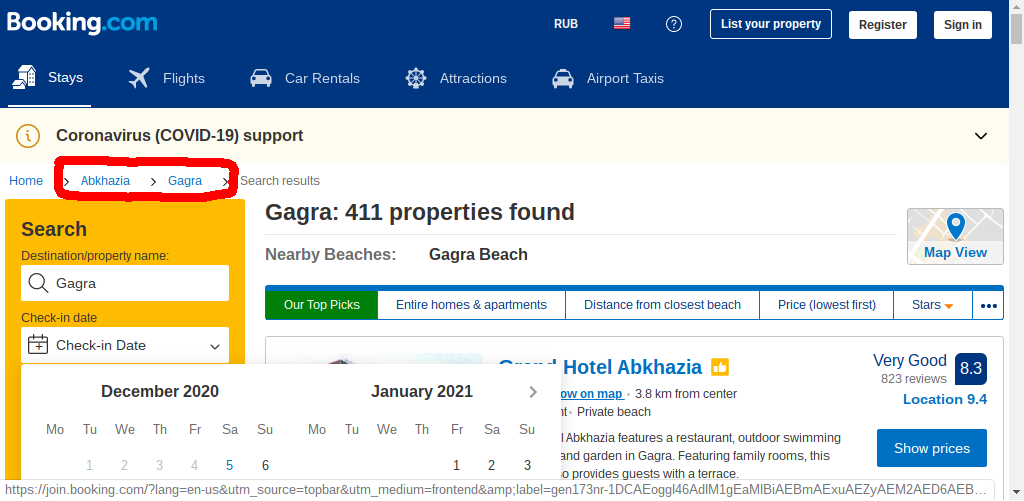Open Abkhazia breadcrumb link
This screenshot has width=1024, height=501.
tap(105, 181)
